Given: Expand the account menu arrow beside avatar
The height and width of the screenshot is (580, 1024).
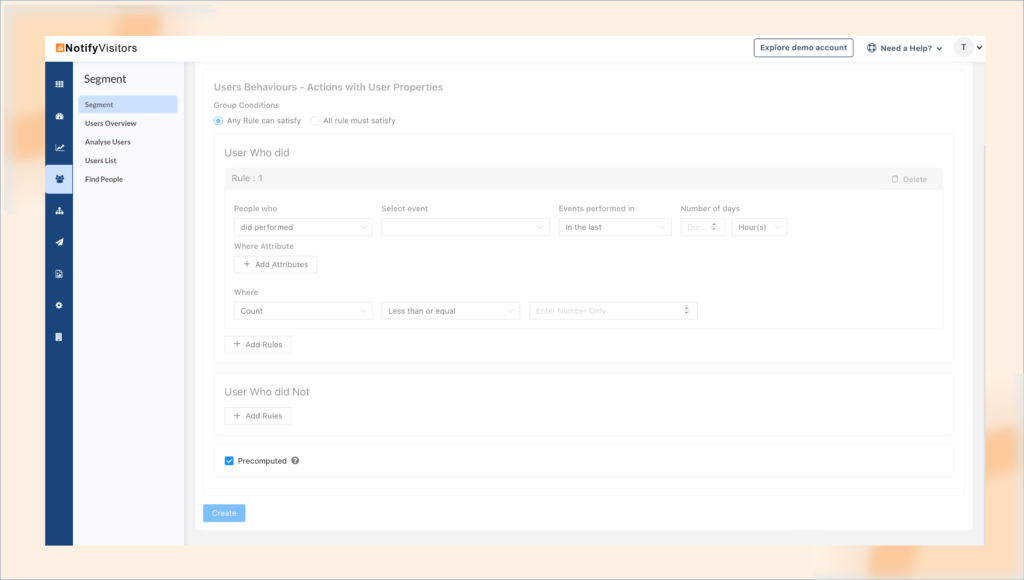Looking at the screenshot, I should click(980, 48).
